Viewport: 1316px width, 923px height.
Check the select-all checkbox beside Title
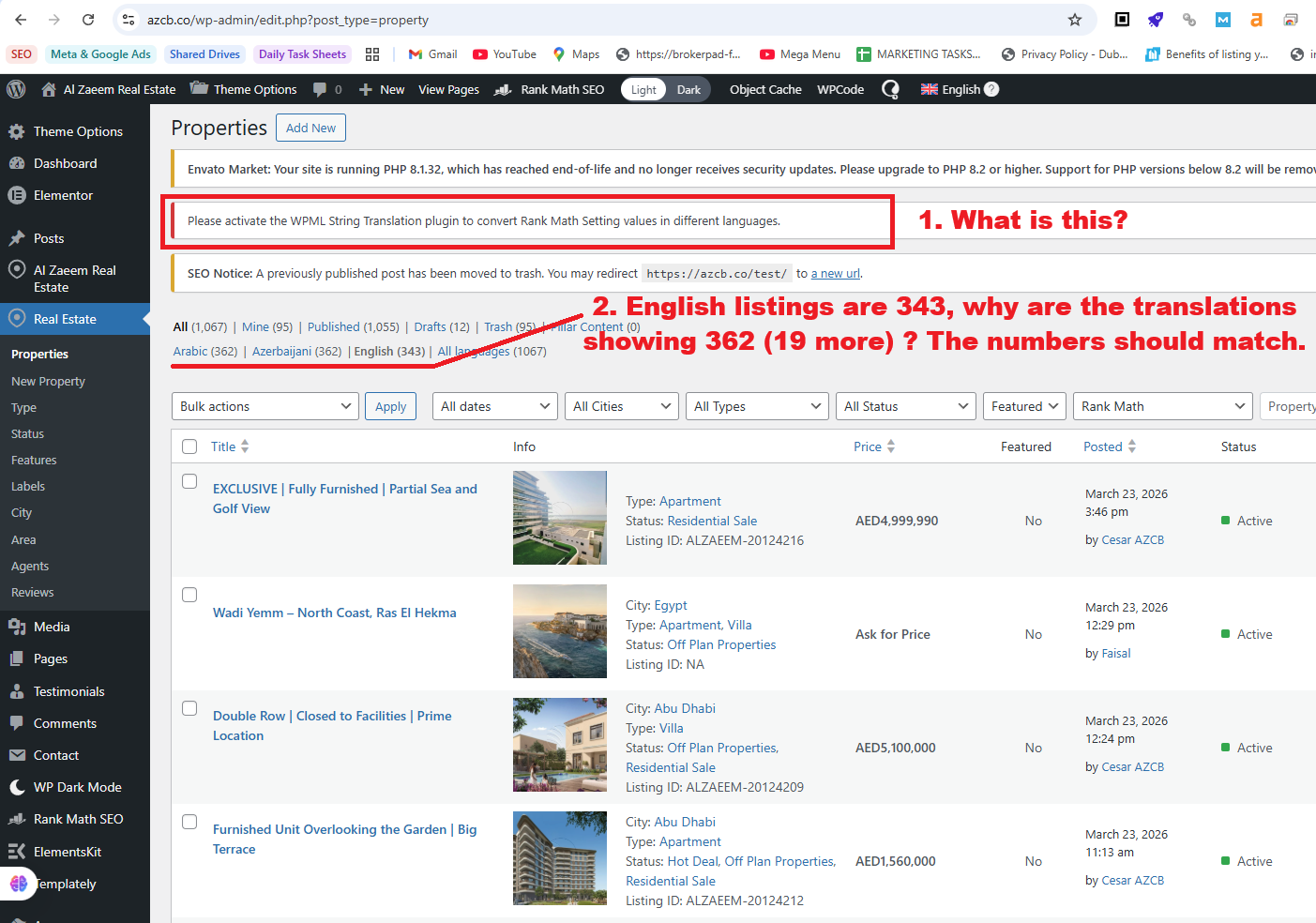coord(189,446)
